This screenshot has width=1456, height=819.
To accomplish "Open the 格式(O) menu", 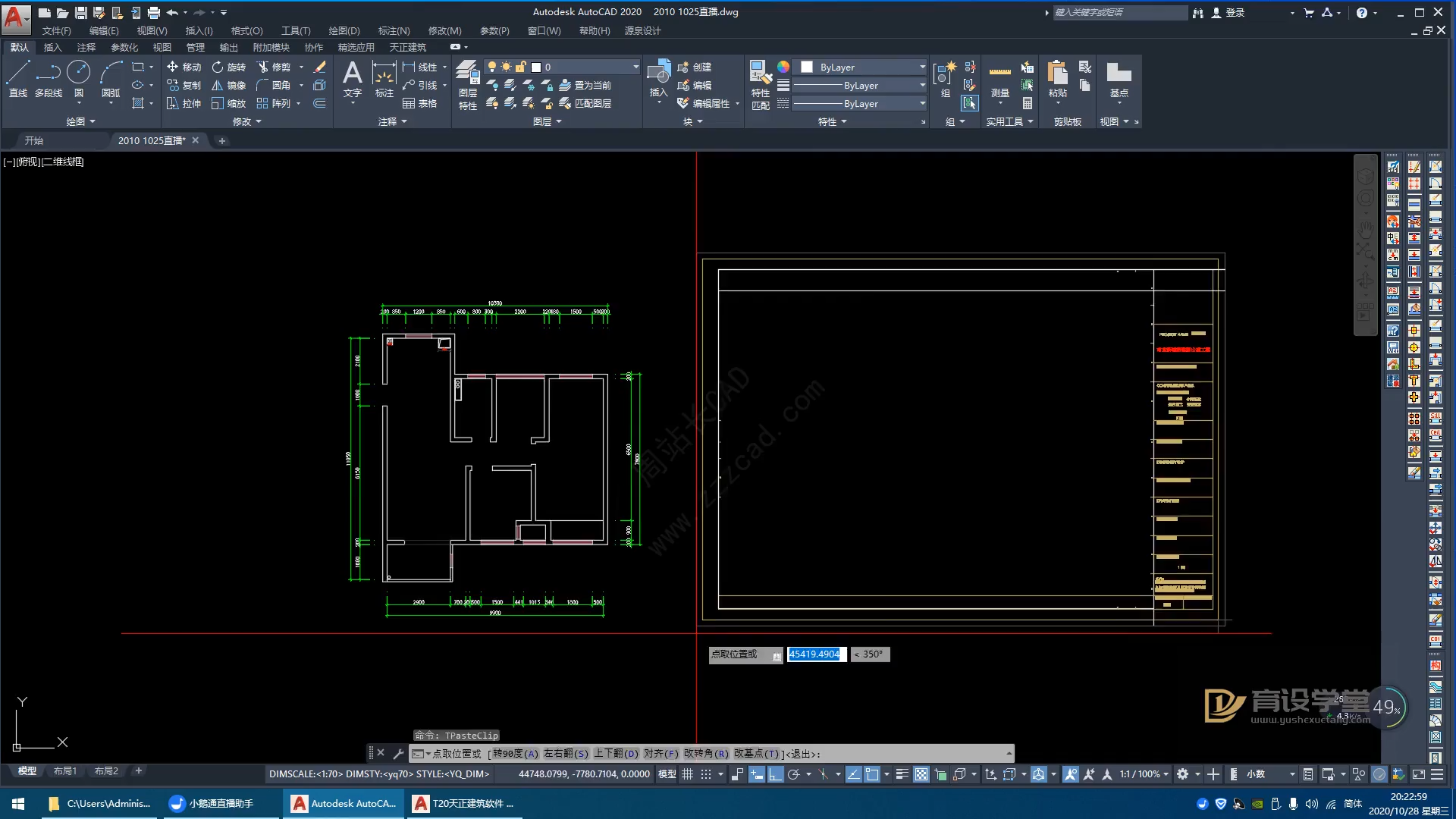I will coord(246,30).
